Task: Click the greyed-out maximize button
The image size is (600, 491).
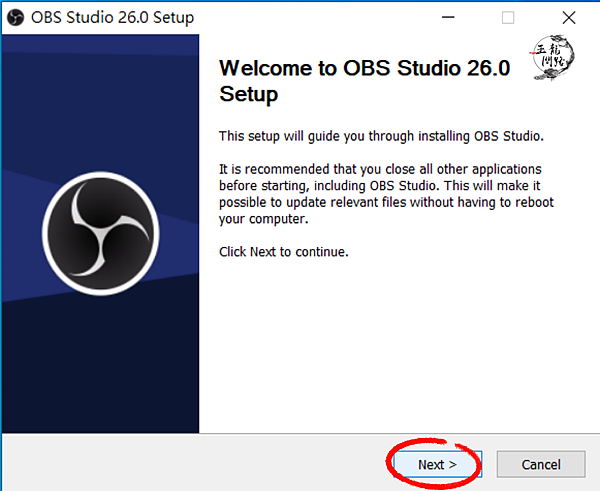Action: tap(508, 18)
